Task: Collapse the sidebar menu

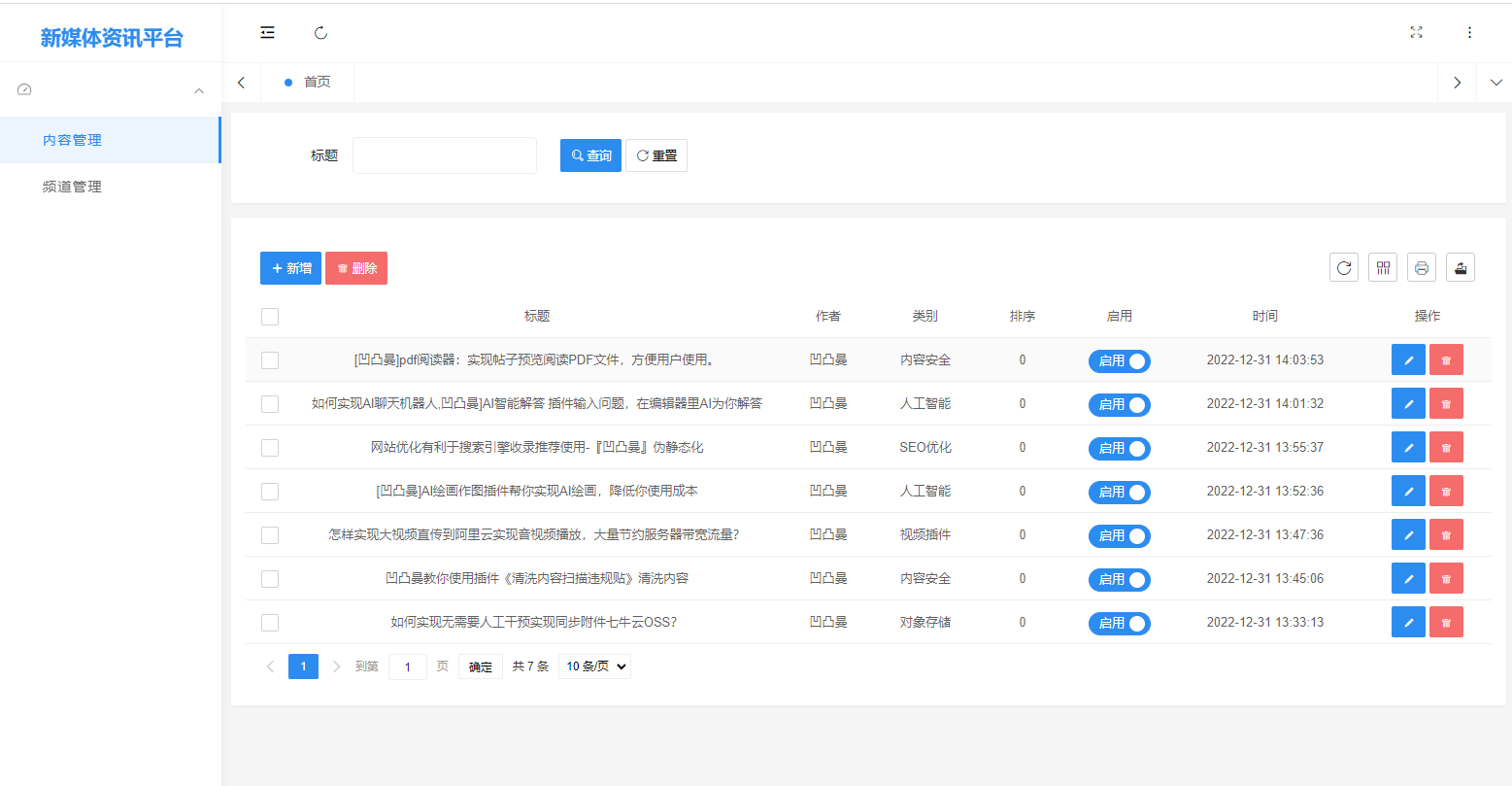Action: click(x=267, y=32)
